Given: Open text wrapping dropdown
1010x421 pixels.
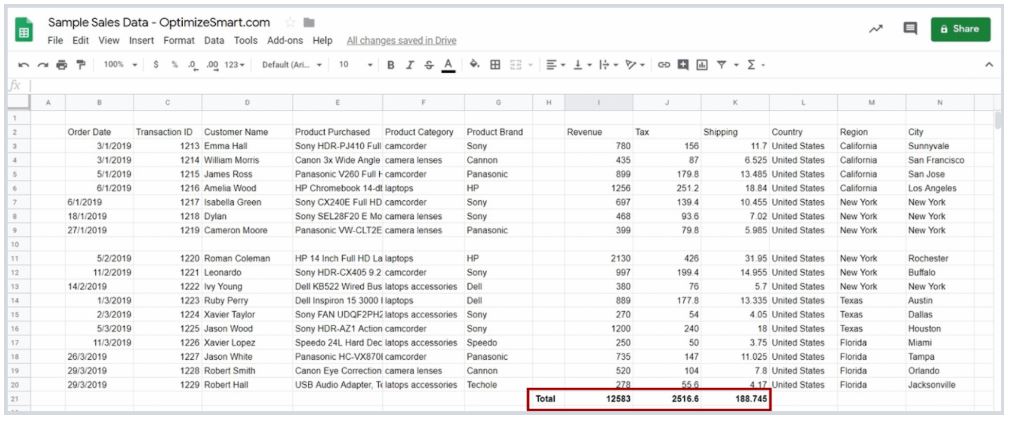Looking at the screenshot, I should click(x=608, y=65).
